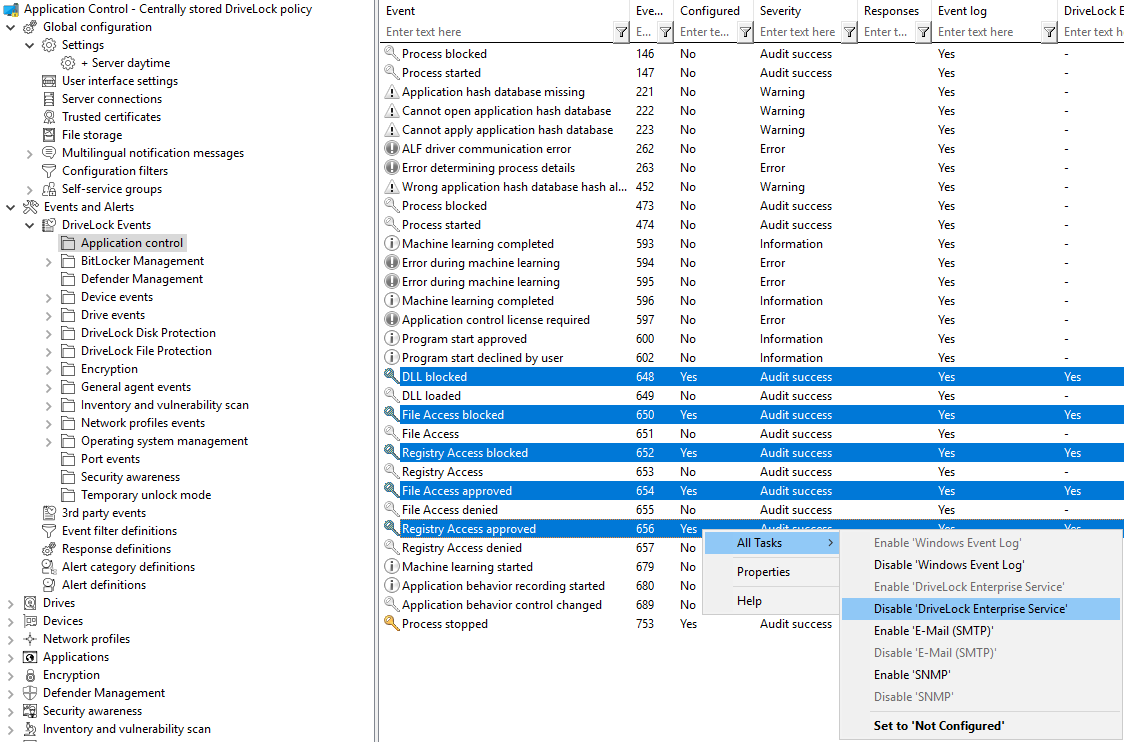Choose Set to 'Not Configured'
The width and height of the screenshot is (1124, 742).
tap(939, 725)
